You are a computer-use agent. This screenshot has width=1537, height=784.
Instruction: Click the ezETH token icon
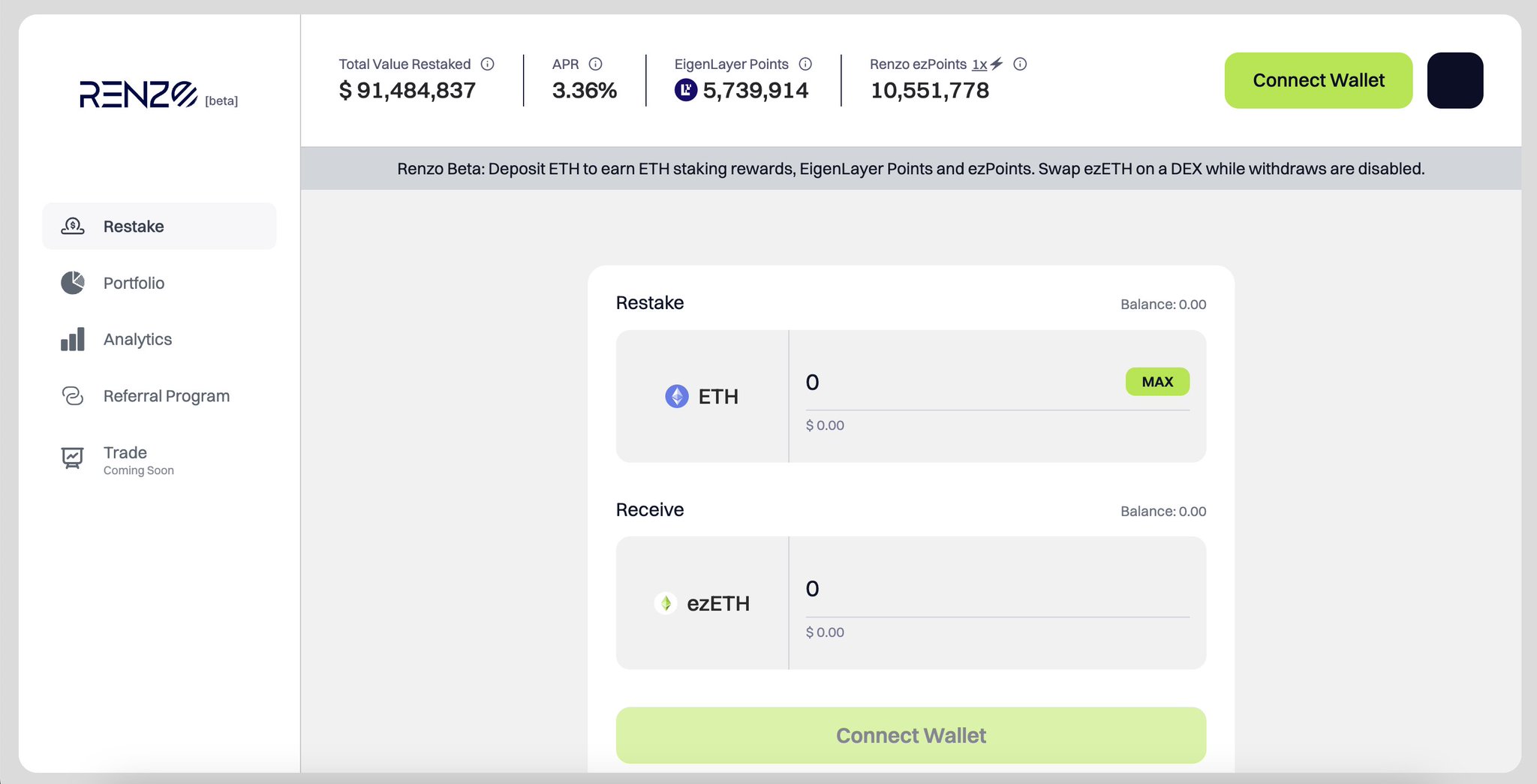coord(666,603)
